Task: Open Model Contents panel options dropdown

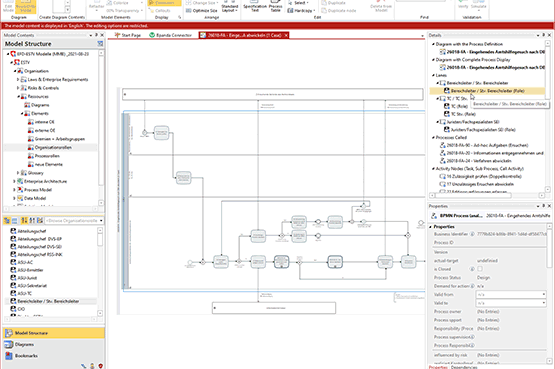Action: tap(91, 35)
